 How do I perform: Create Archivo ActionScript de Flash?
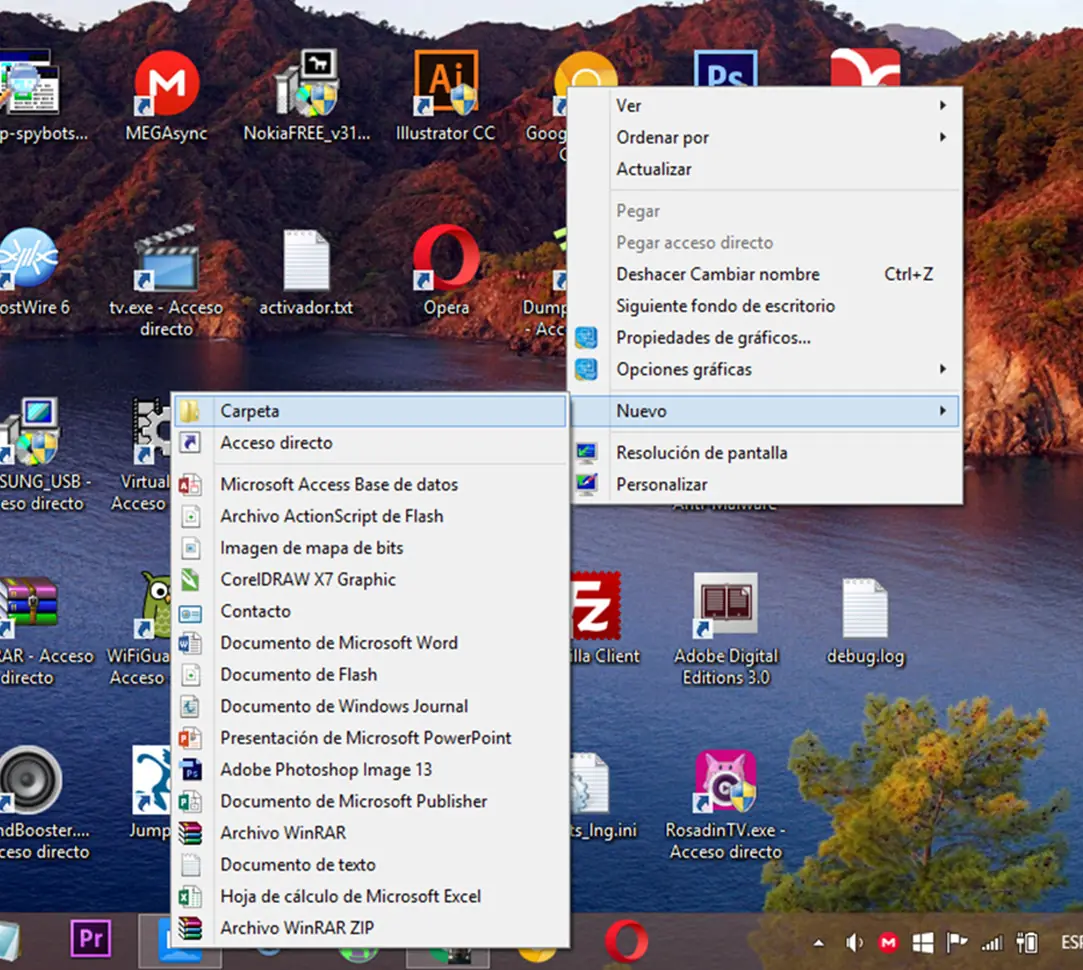[370, 517]
